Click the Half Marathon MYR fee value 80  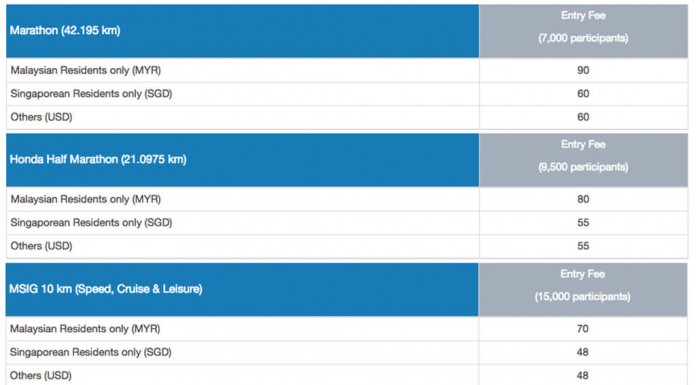pos(583,199)
